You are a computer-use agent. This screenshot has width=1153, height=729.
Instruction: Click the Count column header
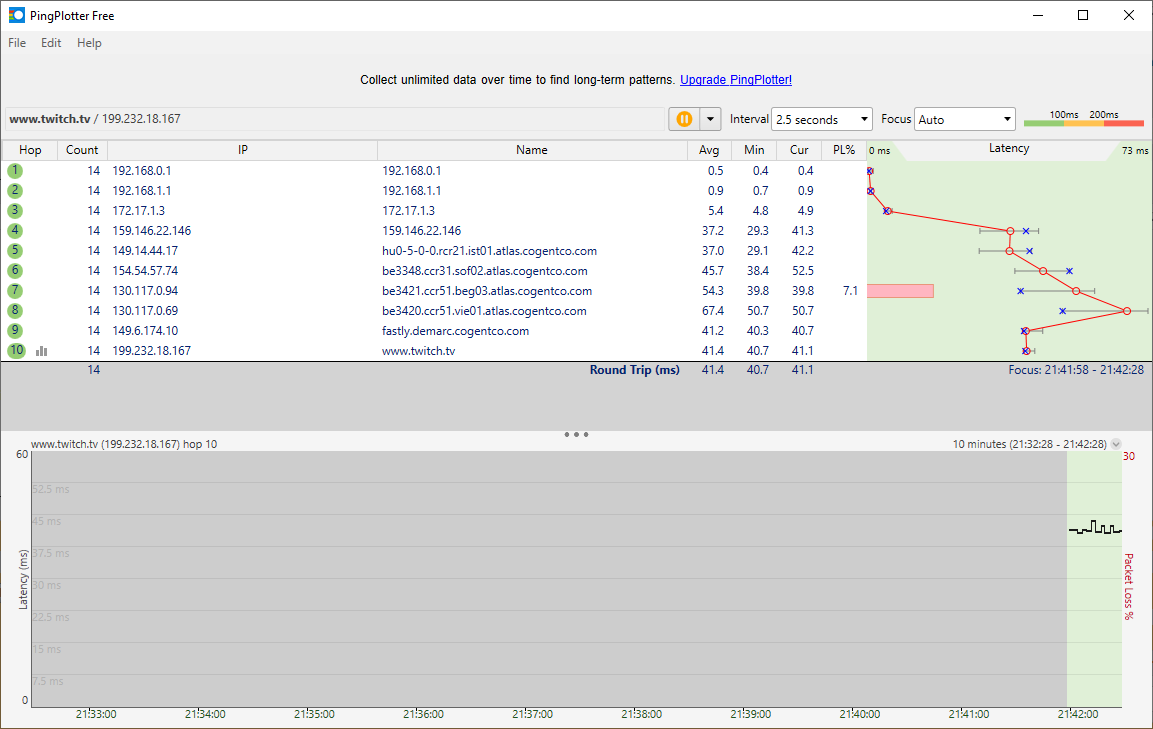(x=82, y=150)
